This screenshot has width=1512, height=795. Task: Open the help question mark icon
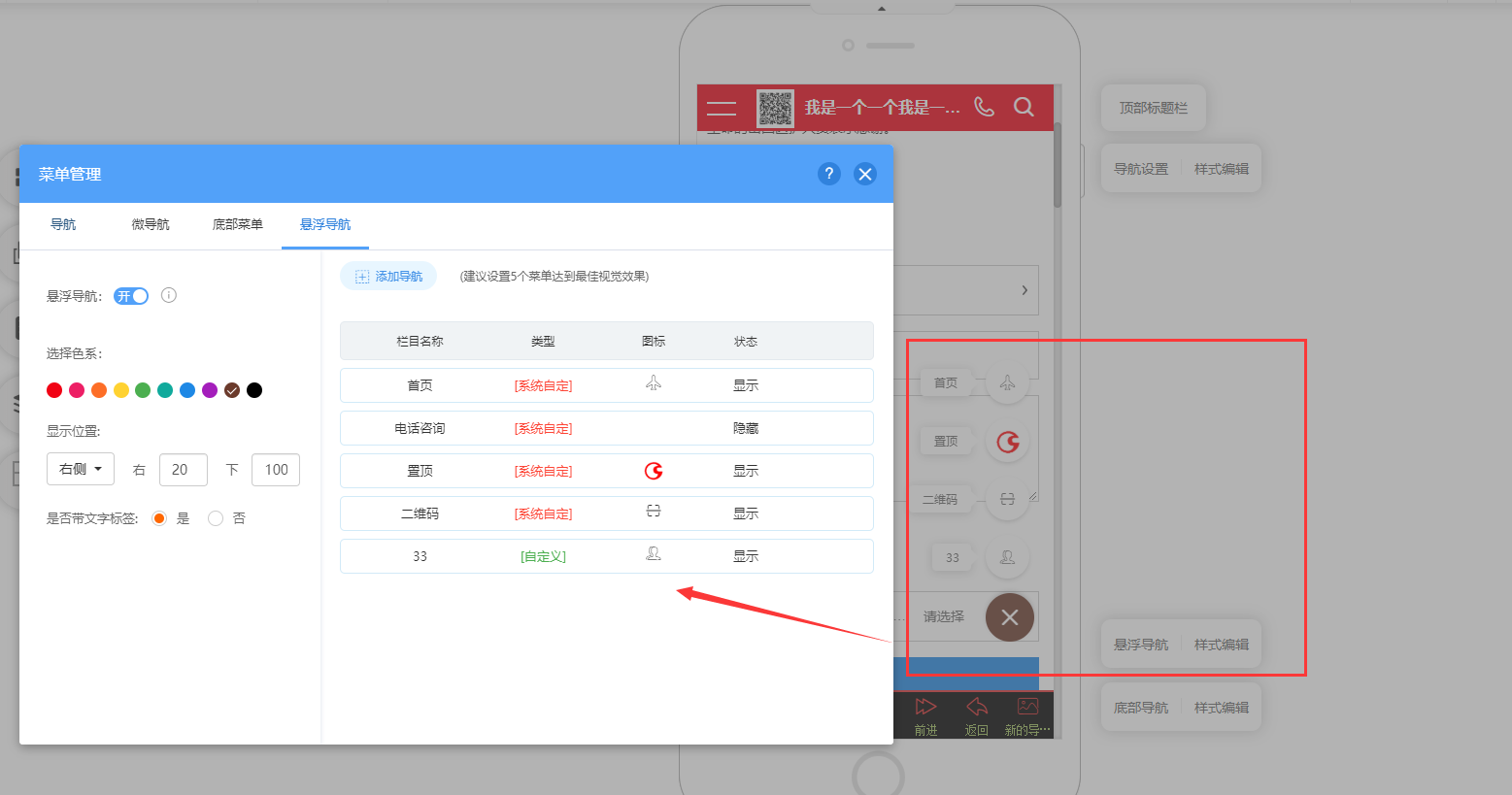pyautogui.click(x=828, y=174)
